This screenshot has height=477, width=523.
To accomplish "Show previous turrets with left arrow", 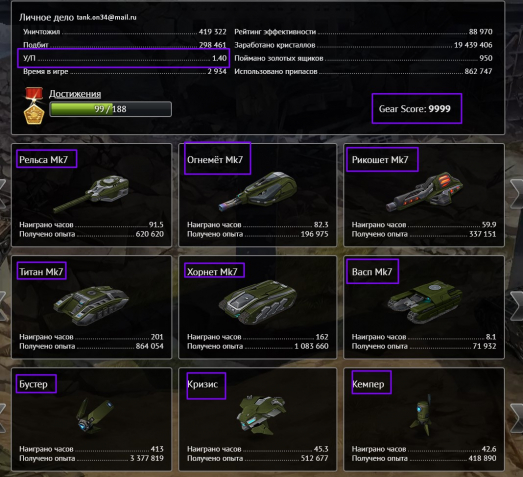I will (x=3, y=194).
